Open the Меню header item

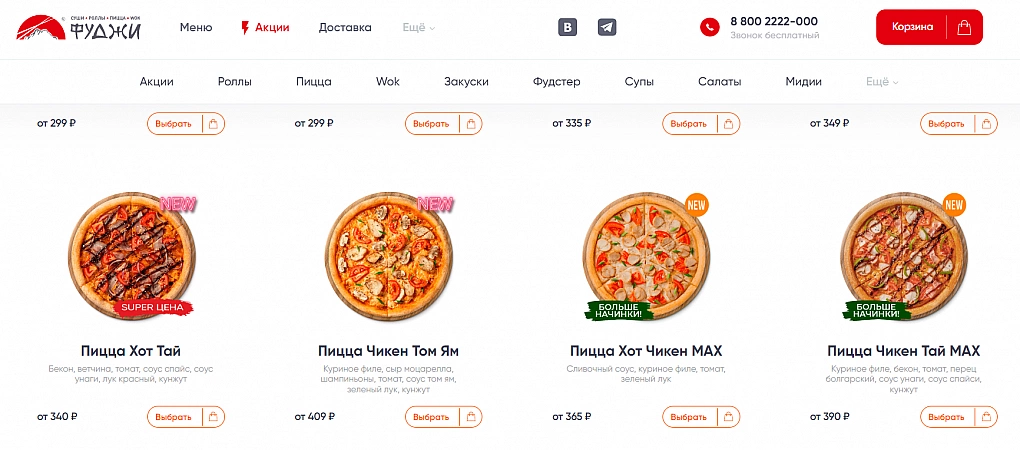[196, 27]
